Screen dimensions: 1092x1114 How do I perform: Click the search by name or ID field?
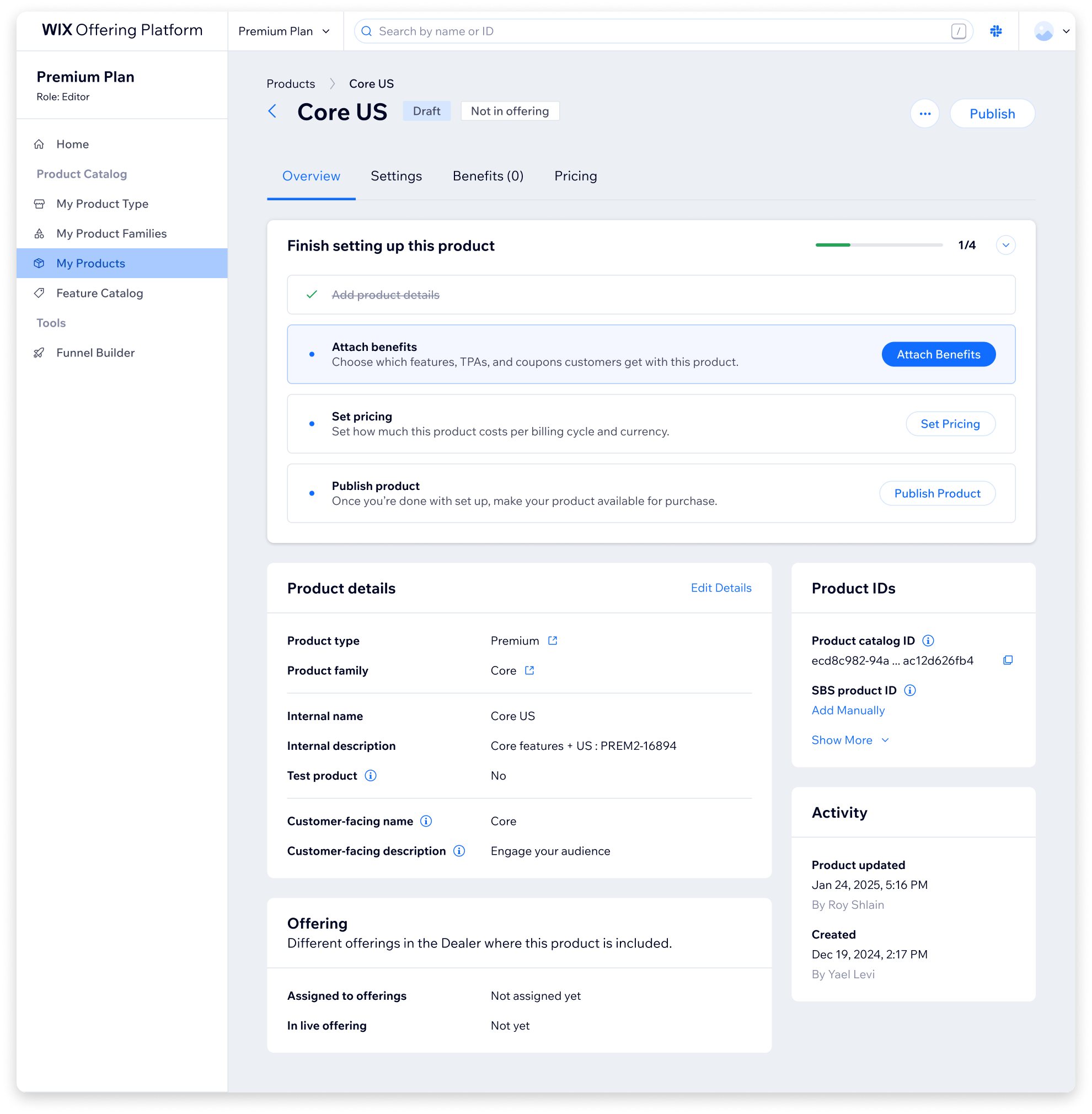663,31
